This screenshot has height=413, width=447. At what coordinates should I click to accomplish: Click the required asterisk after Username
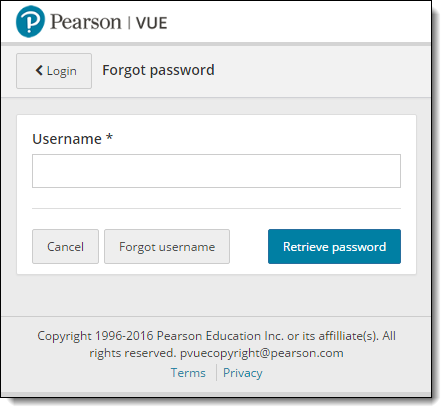coord(109,137)
